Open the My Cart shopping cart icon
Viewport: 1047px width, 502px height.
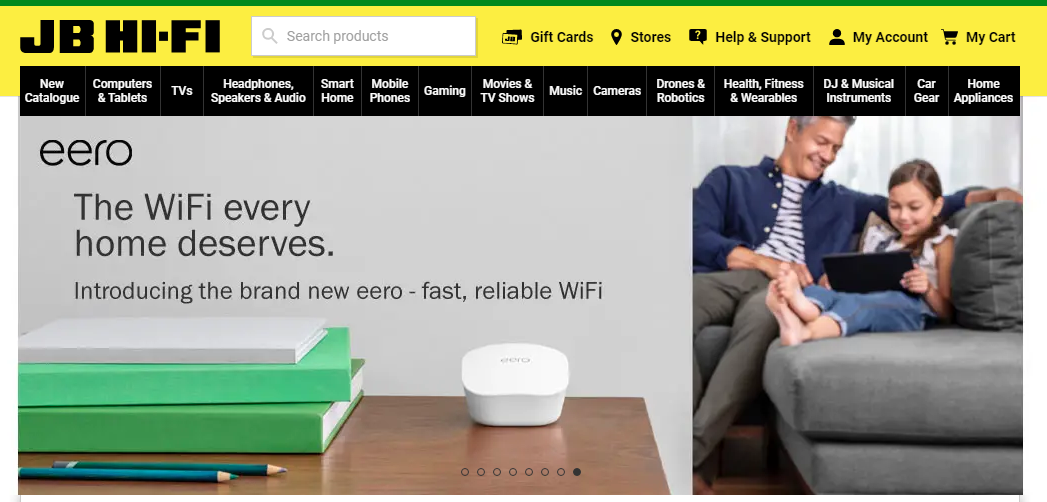(x=950, y=37)
